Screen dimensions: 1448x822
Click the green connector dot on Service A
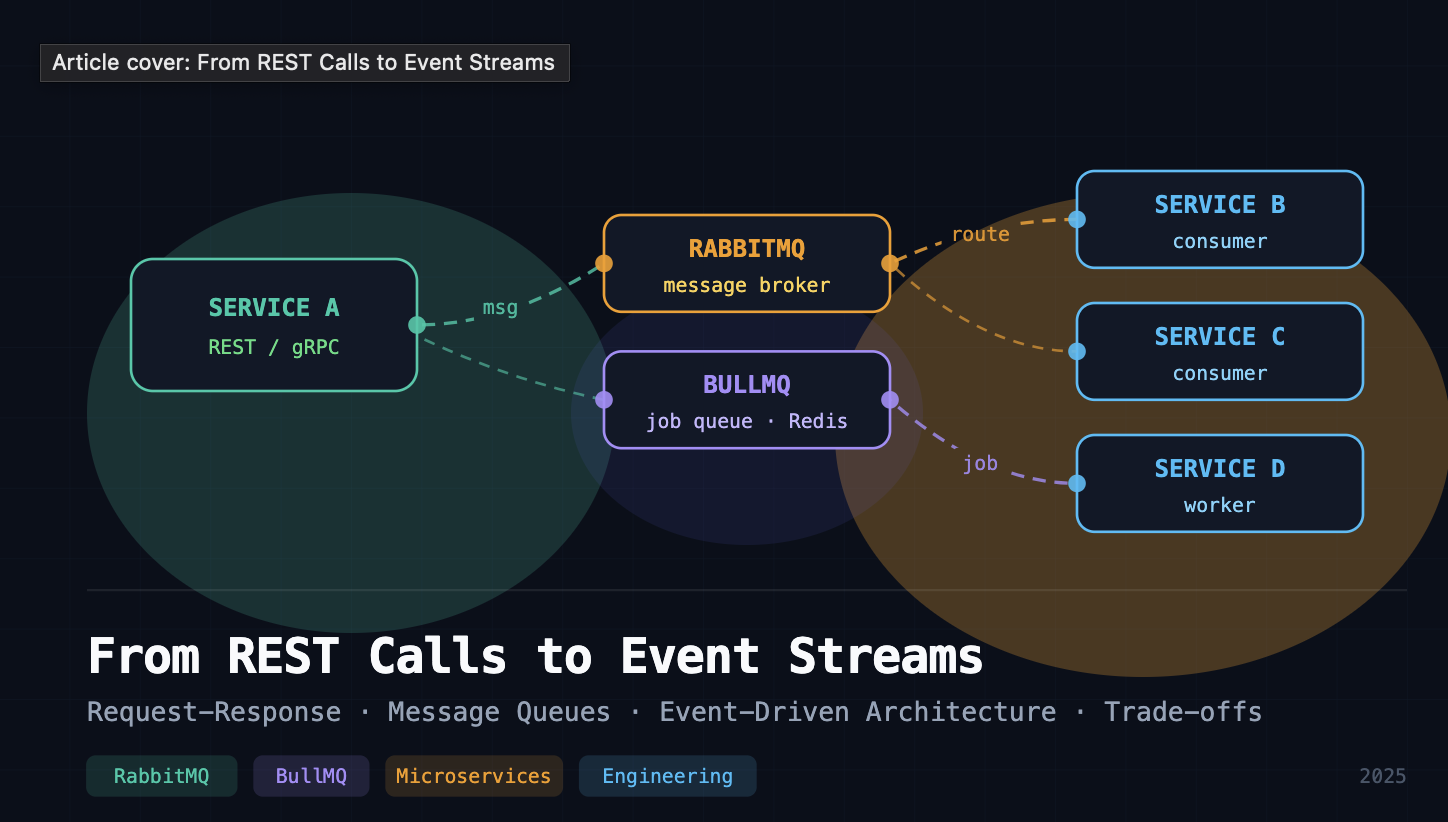point(417,325)
